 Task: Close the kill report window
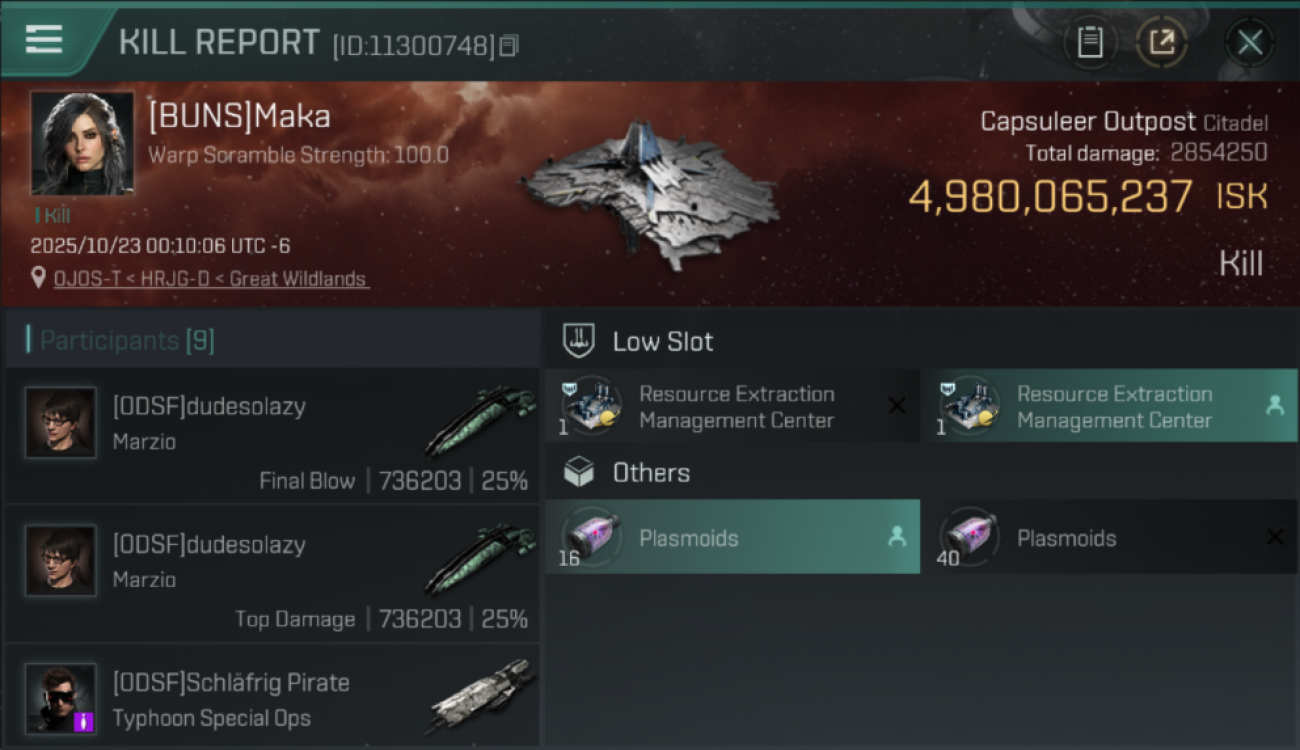pos(1249,42)
